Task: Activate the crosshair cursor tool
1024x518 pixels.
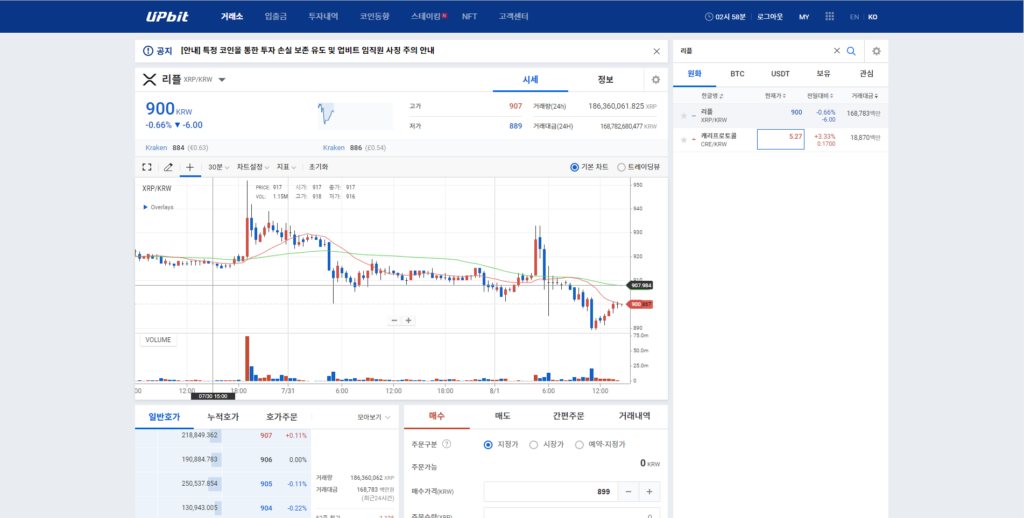Action: coord(190,167)
